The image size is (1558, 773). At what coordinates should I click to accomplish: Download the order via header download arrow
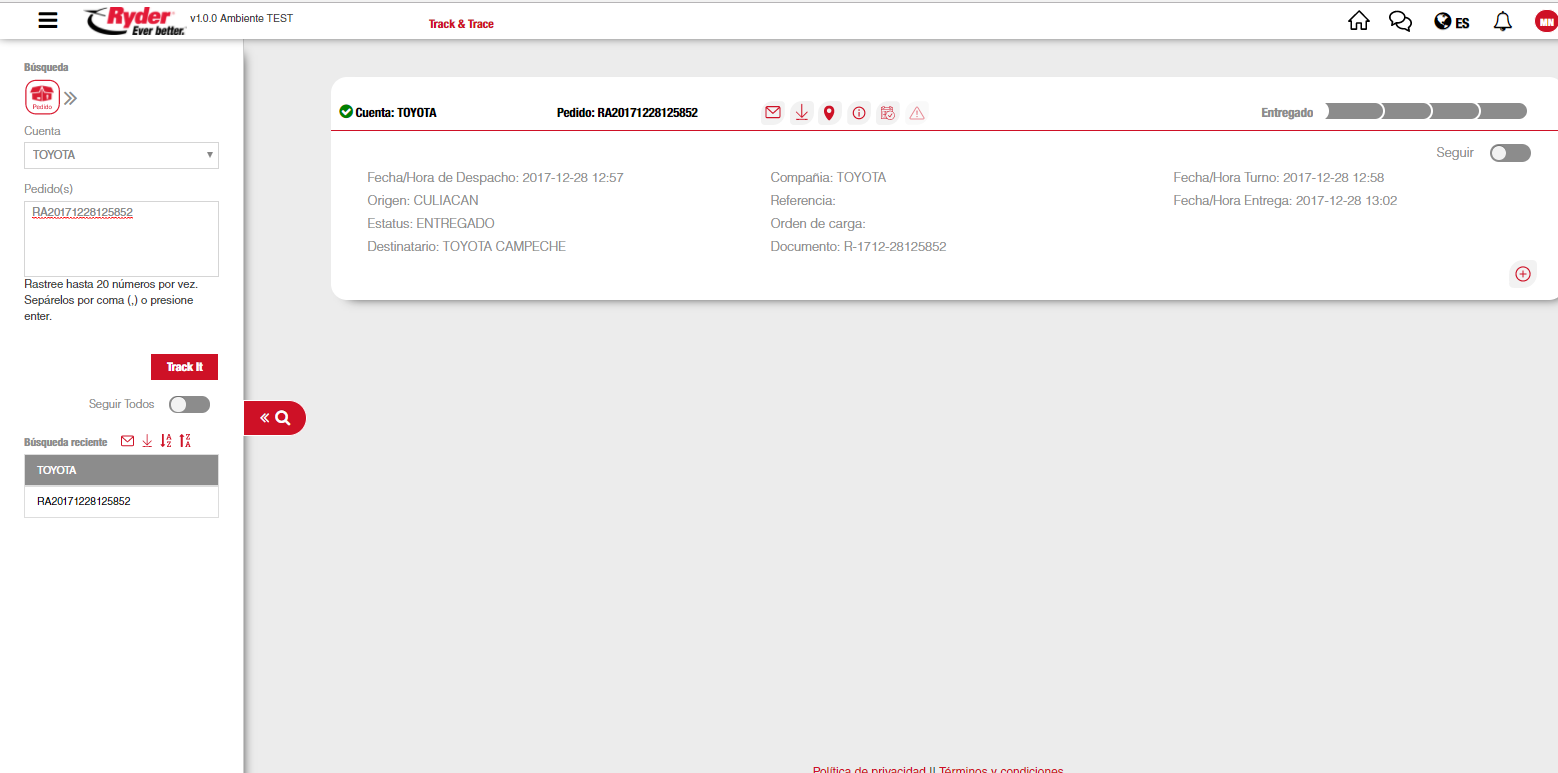click(801, 113)
